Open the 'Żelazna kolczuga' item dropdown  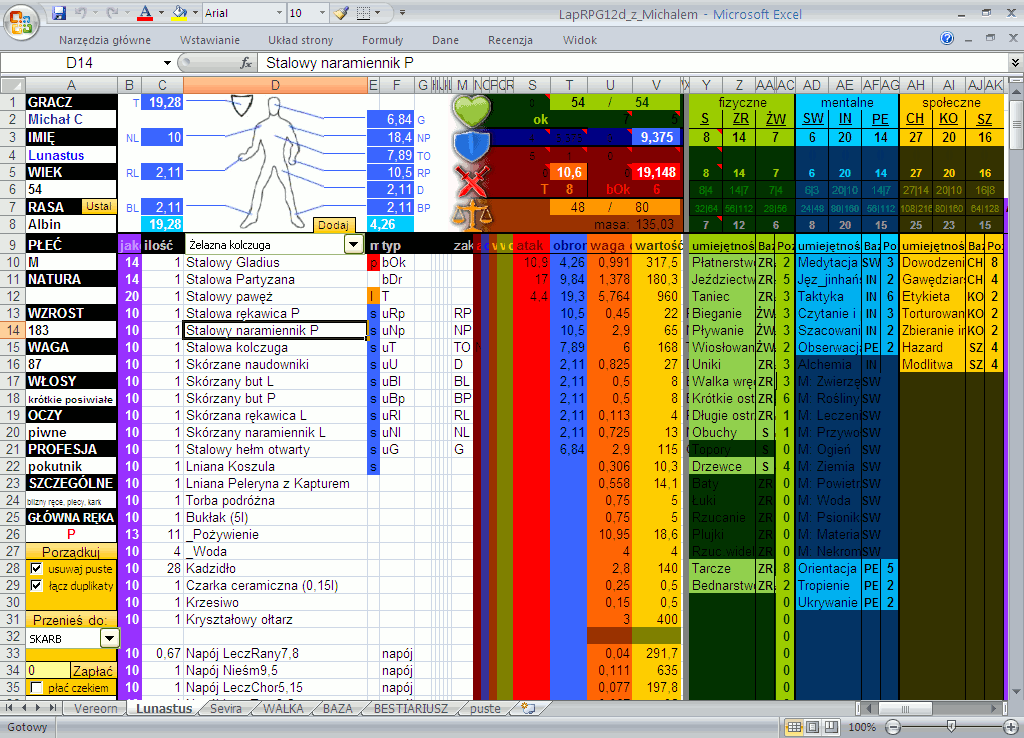point(353,244)
